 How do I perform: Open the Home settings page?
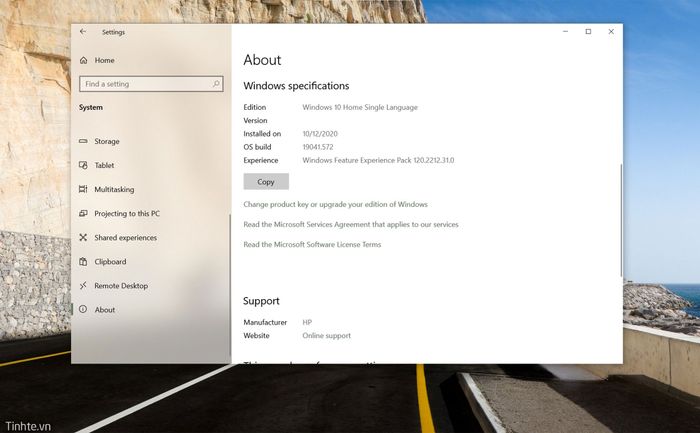pos(150,60)
